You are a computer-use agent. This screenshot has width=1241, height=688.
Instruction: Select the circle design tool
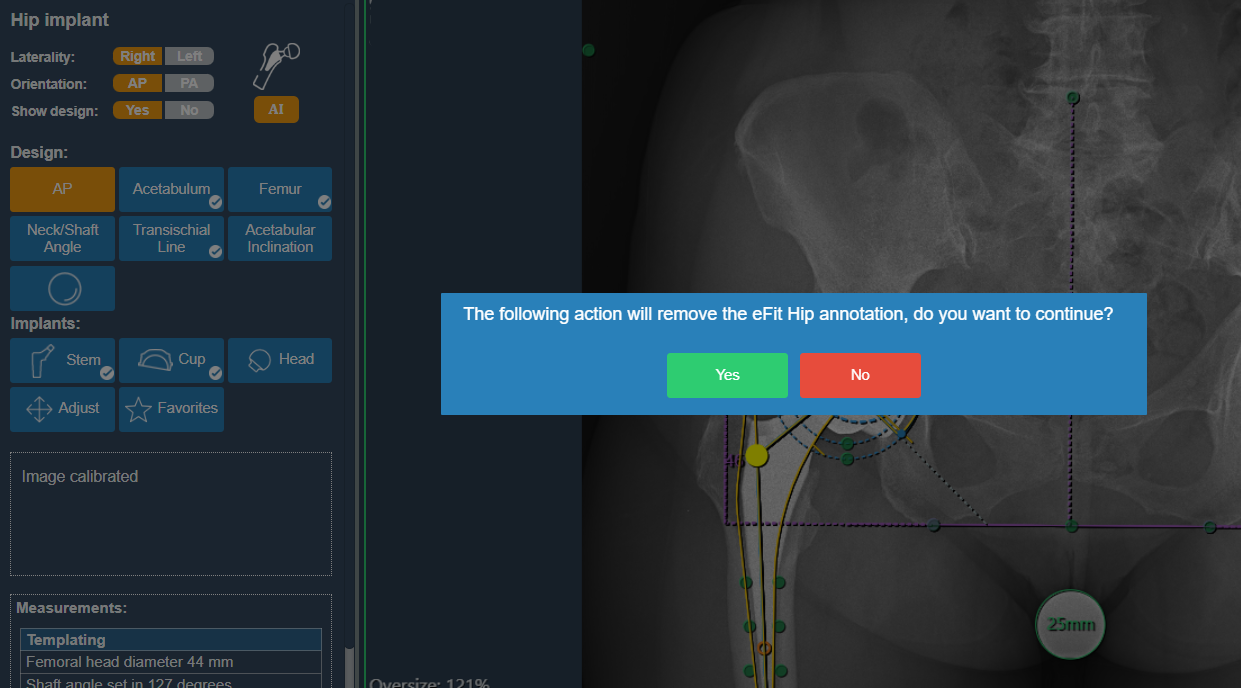tap(62, 289)
